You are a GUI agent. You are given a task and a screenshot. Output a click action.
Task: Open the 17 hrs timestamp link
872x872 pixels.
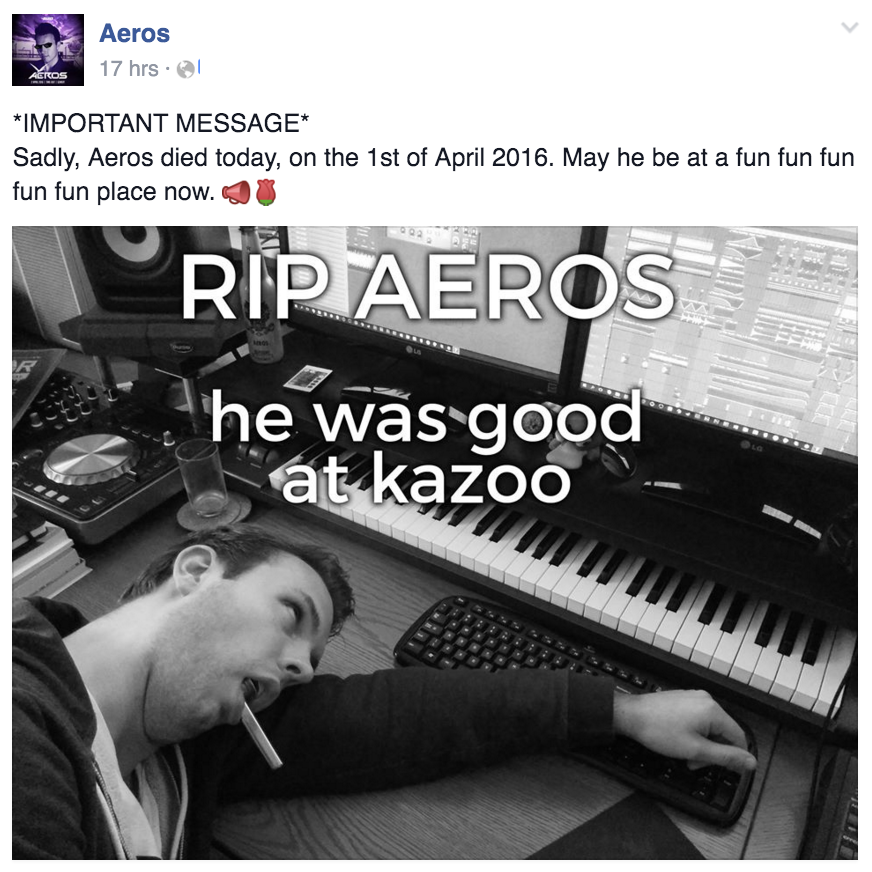129,68
